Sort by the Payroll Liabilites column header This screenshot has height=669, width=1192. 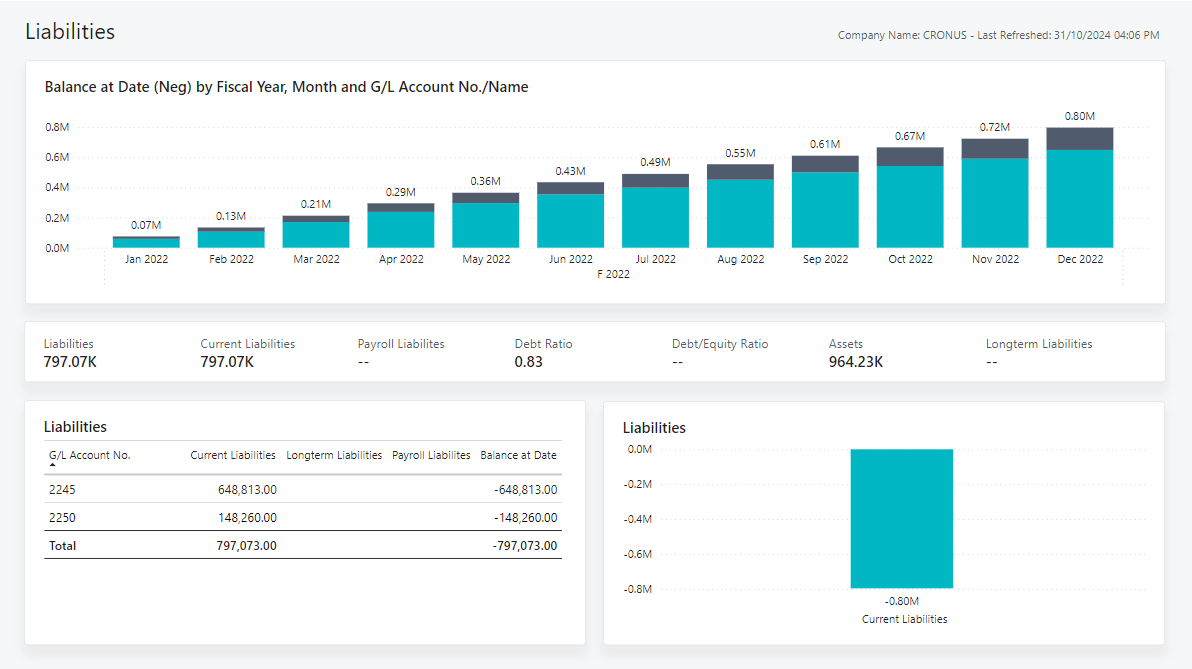430,455
